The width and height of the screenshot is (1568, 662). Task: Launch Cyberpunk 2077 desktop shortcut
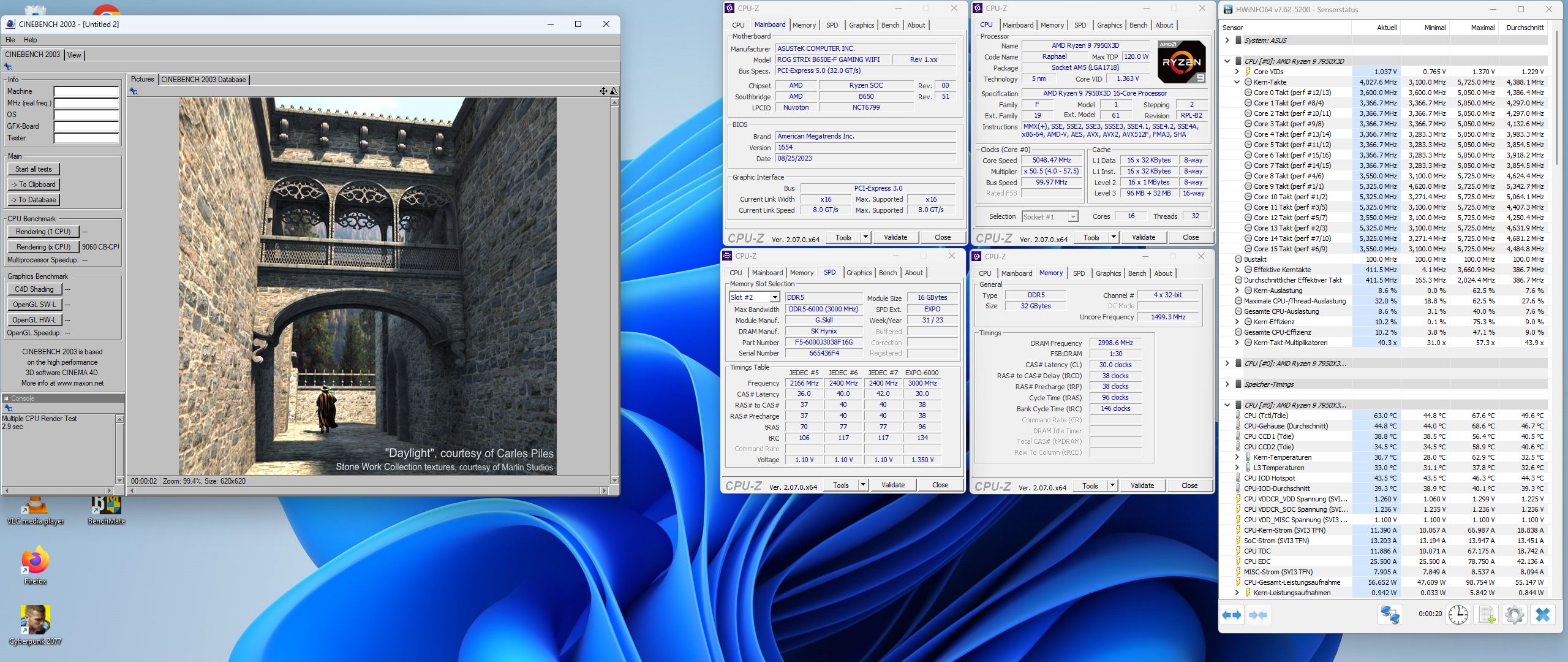tap(35, 625)
